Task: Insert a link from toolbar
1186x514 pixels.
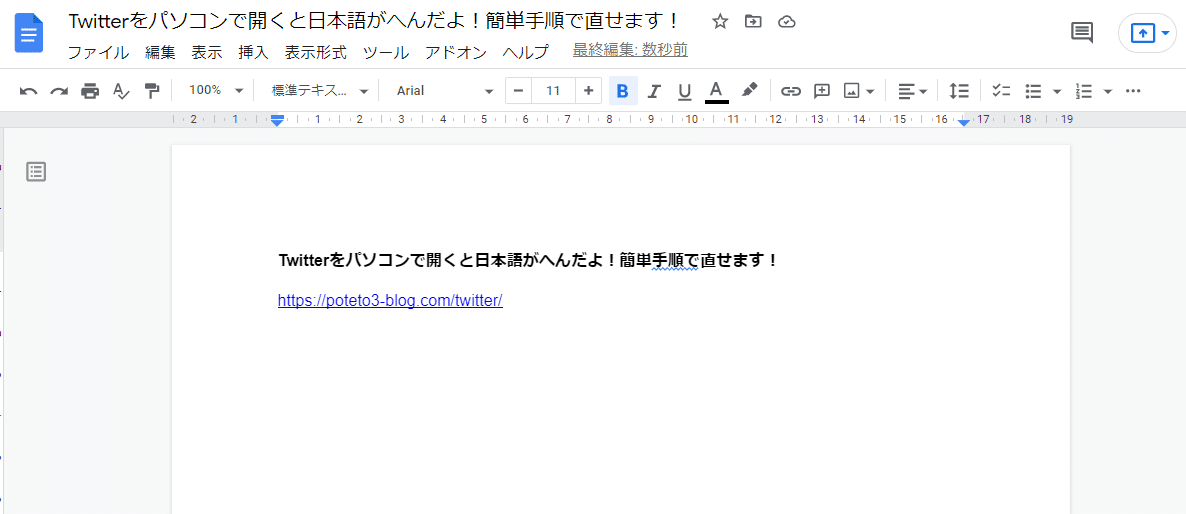Action: [x=790, y=91]
